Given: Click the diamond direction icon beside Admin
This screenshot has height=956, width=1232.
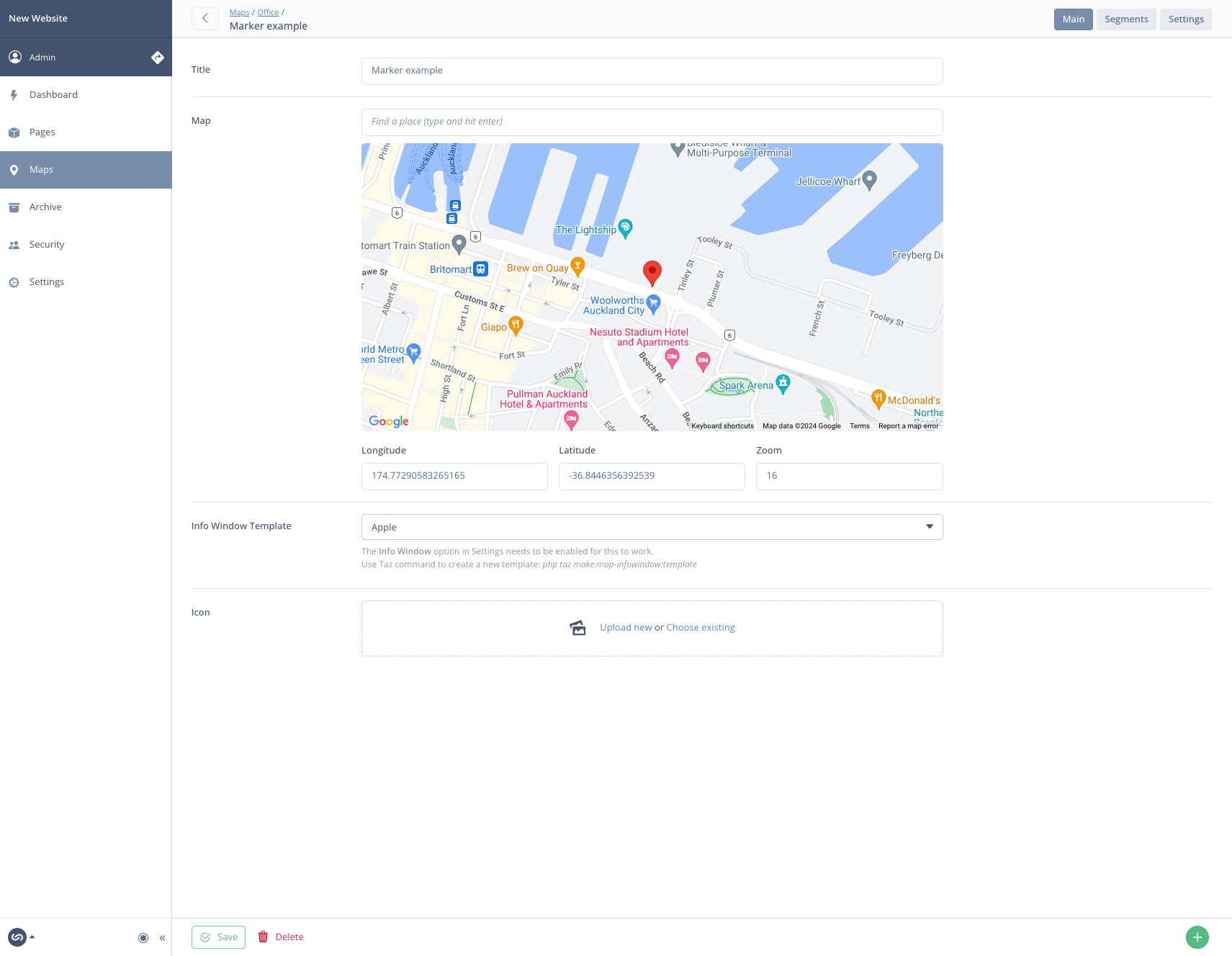Looking at the screenshot, I should click(158, 58).
